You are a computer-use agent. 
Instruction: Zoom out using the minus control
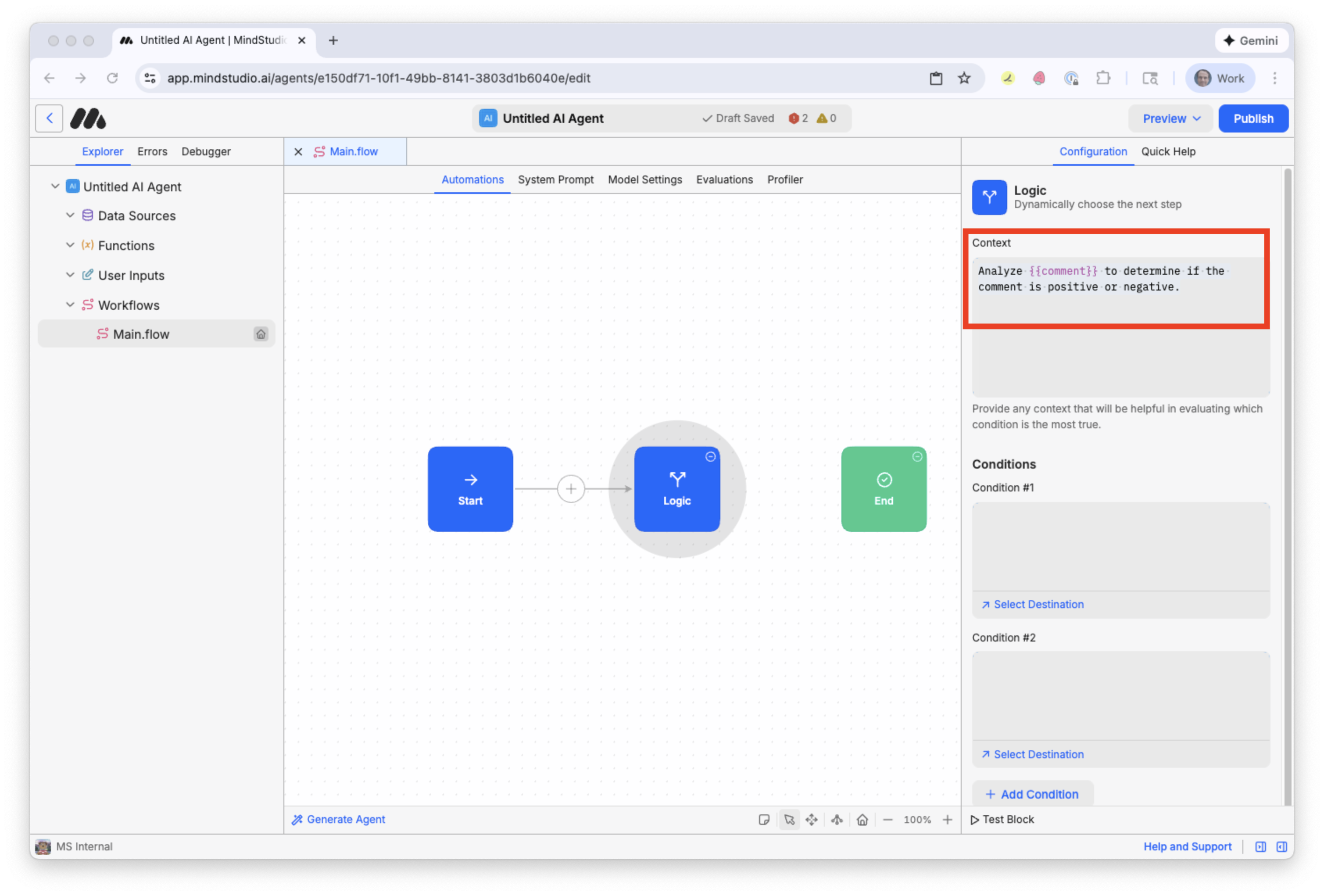[887, 820]
